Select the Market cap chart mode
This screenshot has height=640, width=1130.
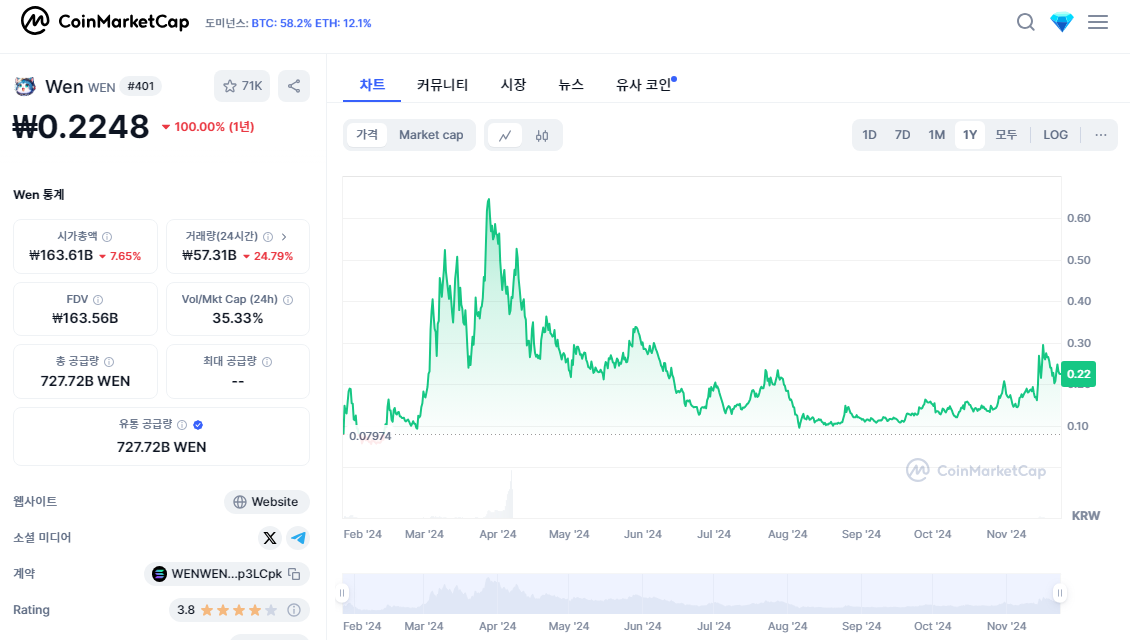(431, 135)
